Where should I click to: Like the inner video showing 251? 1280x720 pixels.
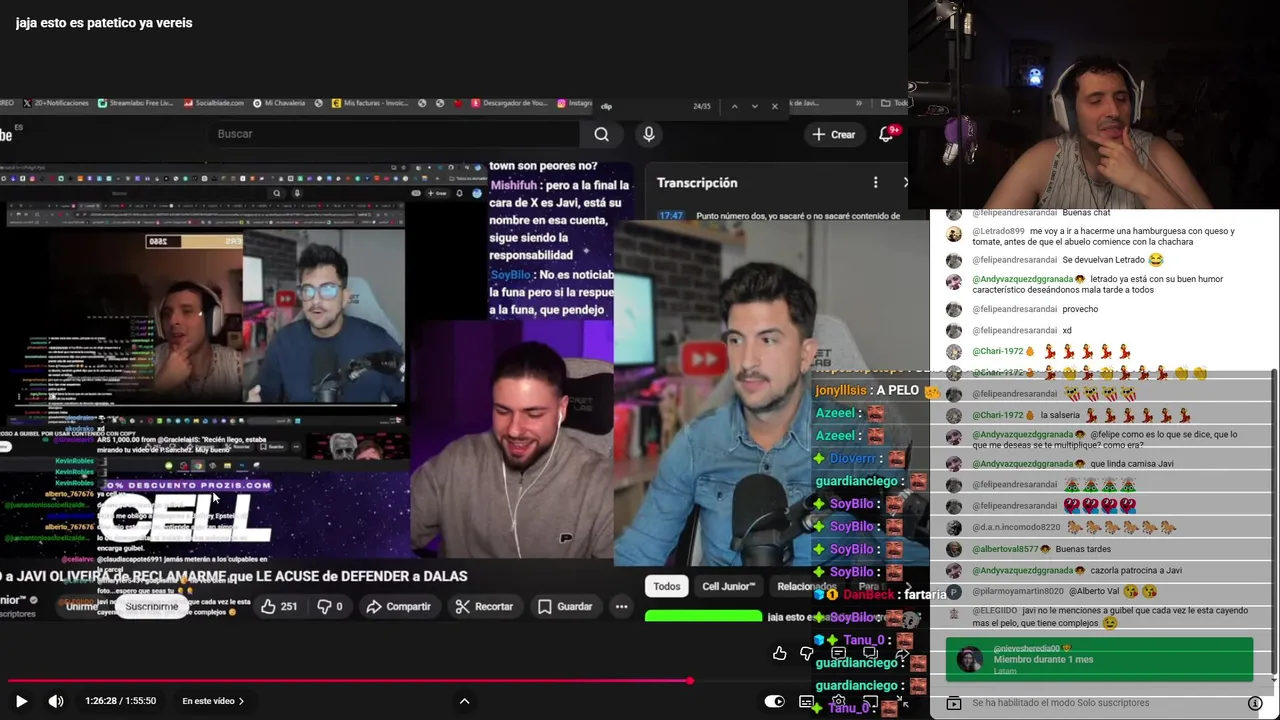coord(279,606)
